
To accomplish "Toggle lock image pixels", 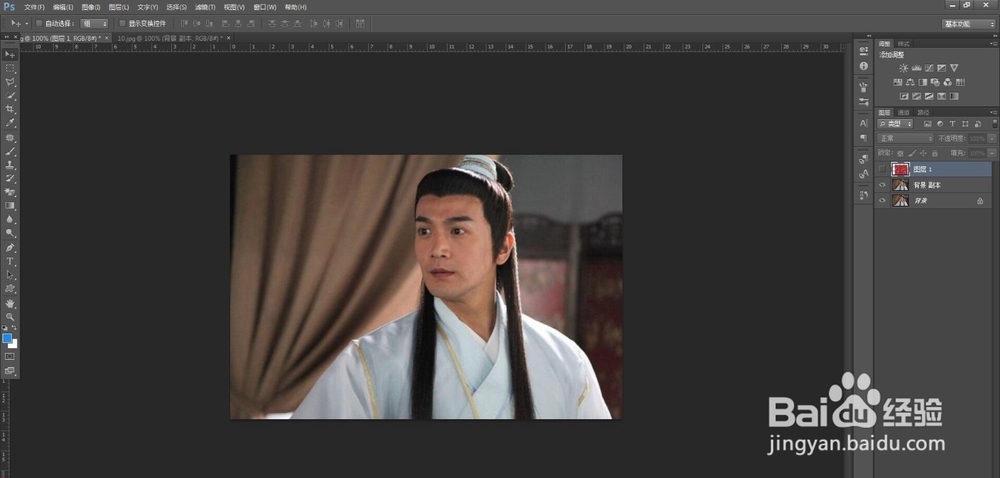I will 911,154.
